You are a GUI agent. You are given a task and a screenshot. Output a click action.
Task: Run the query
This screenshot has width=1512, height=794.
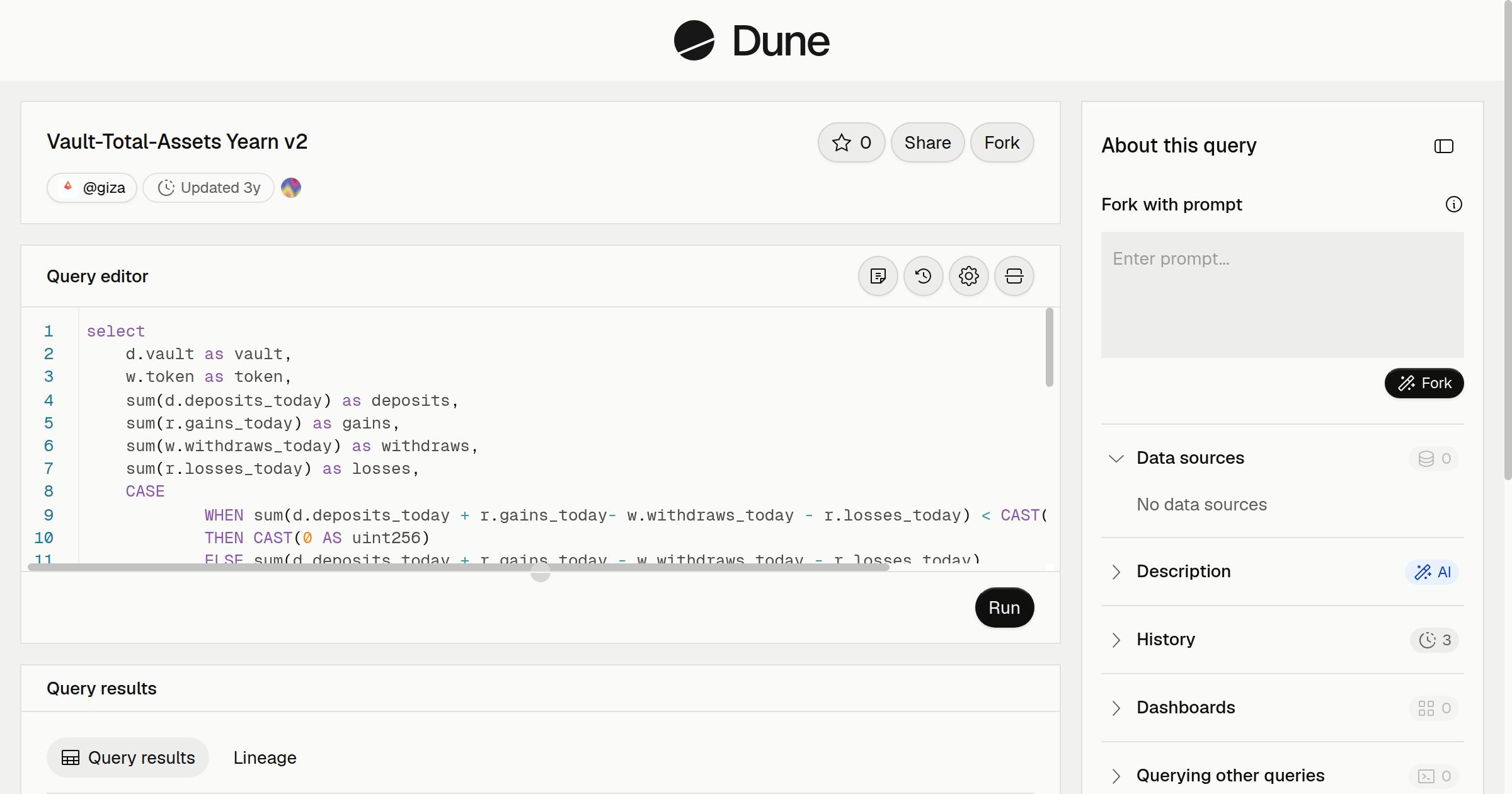click(x=1004, y=607)
